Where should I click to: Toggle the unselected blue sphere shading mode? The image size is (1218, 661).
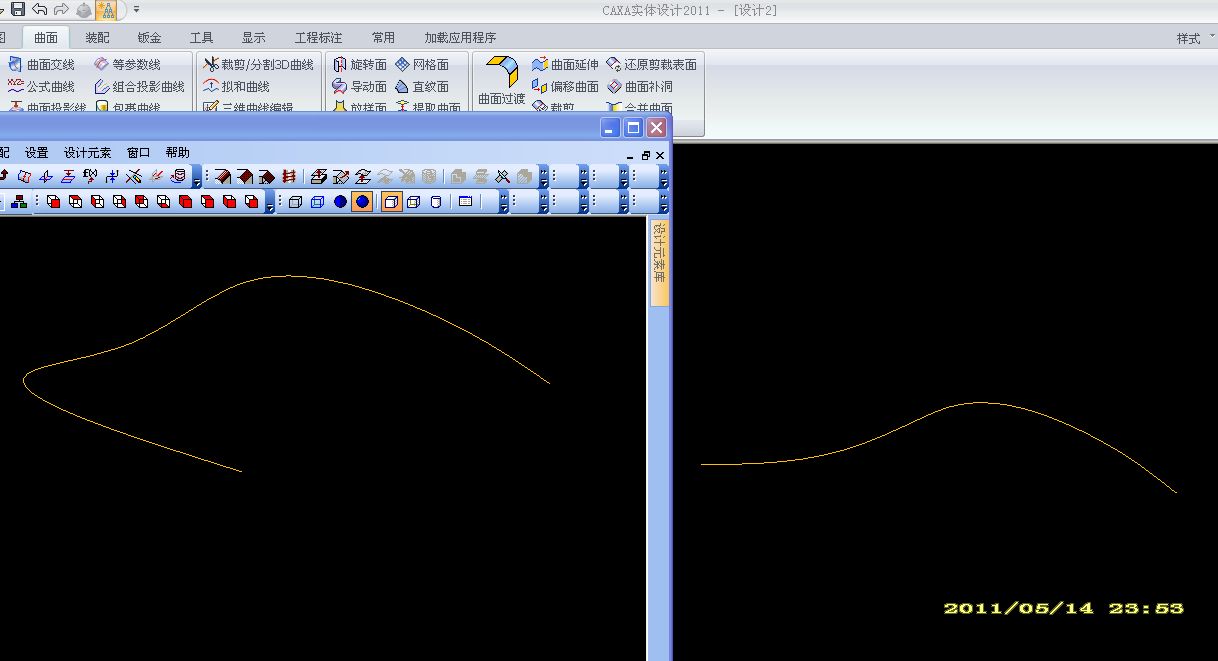coord(340,202)
